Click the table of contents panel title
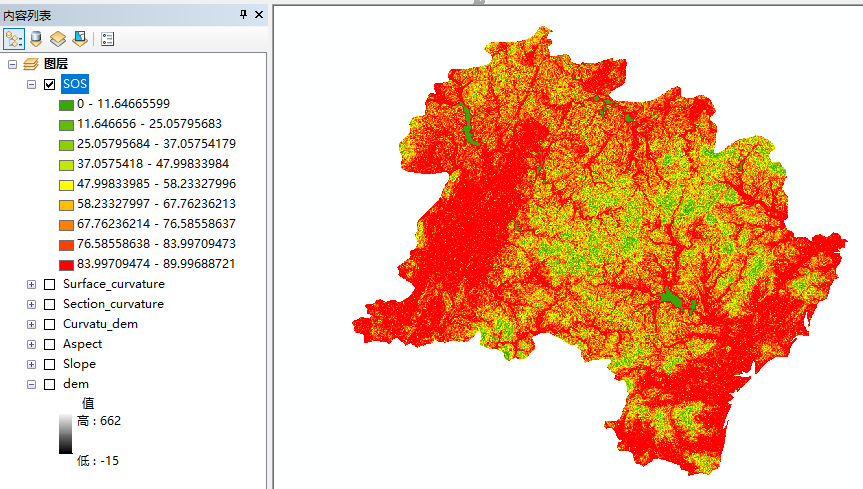 [x=27, y=15]
